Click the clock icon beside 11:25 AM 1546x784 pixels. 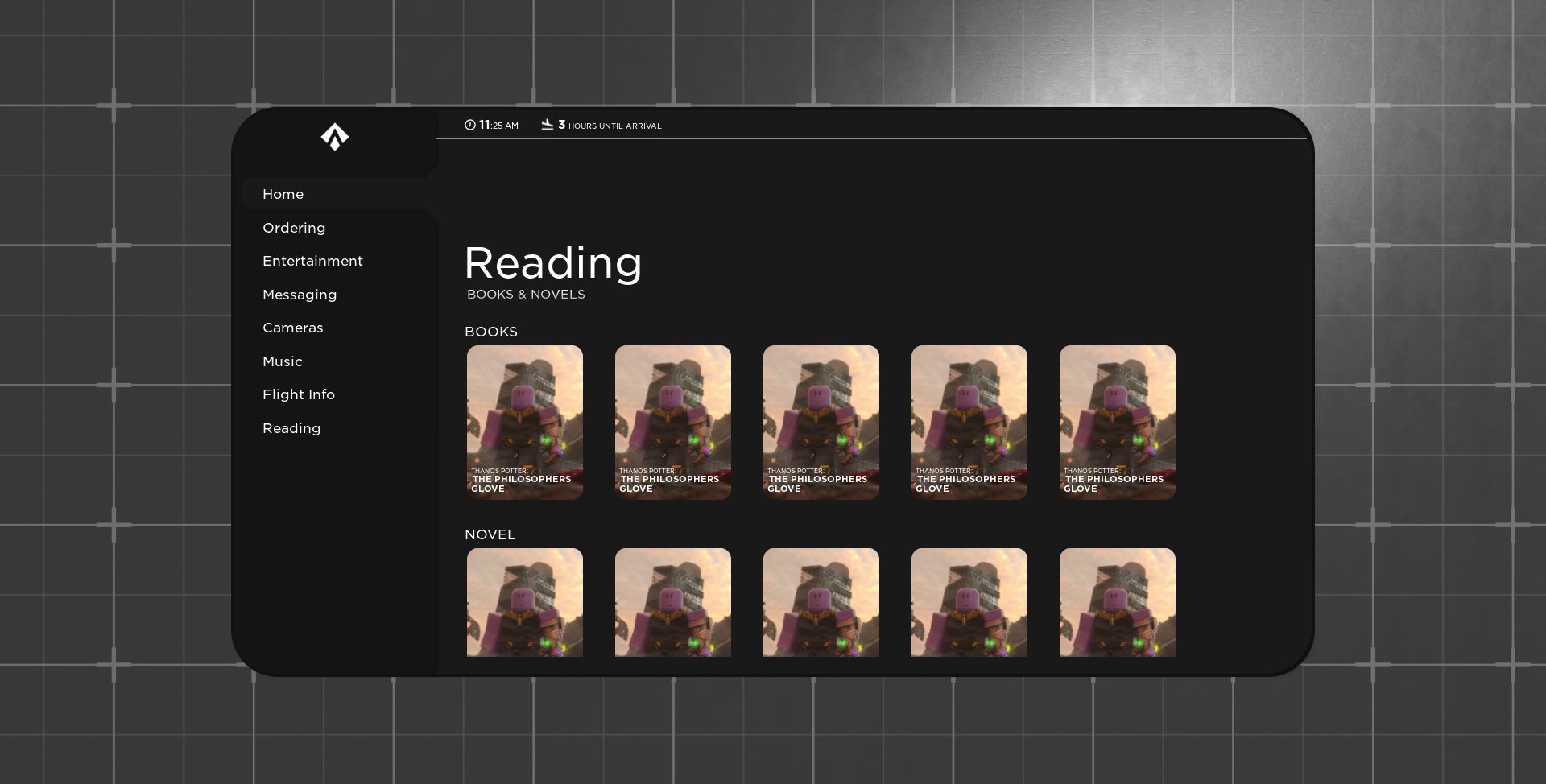[x=470, y=125]
